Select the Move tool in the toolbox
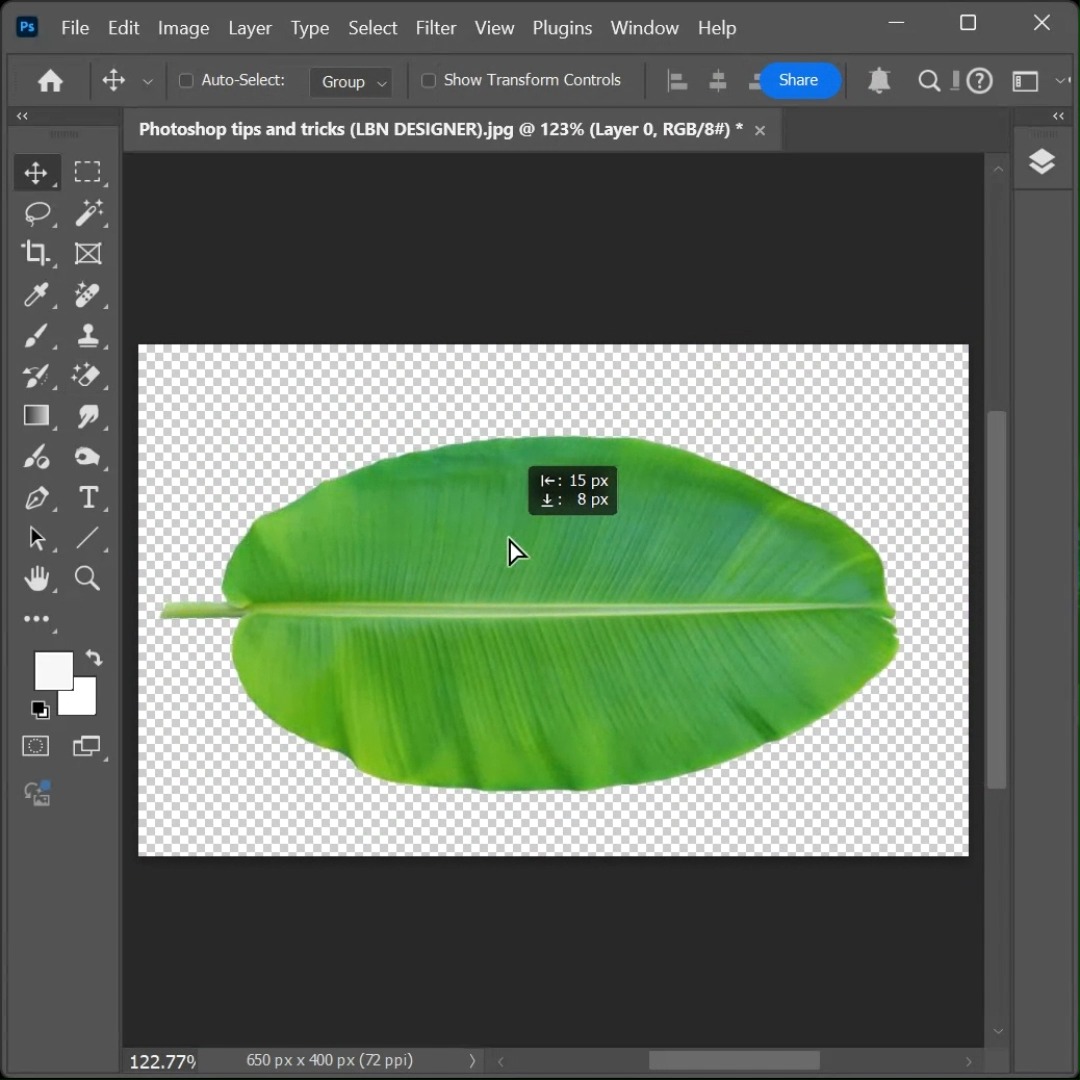The image size is (1080, 1080). 36,172
